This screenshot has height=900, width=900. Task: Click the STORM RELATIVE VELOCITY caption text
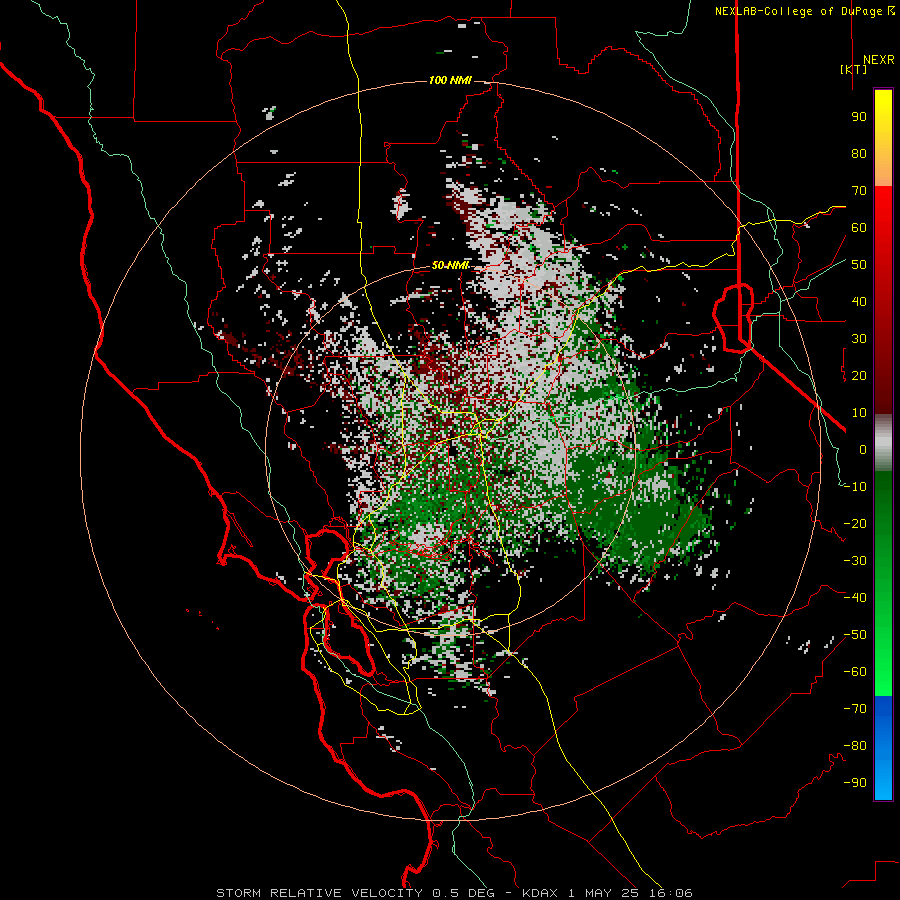[x=319, y=893]
